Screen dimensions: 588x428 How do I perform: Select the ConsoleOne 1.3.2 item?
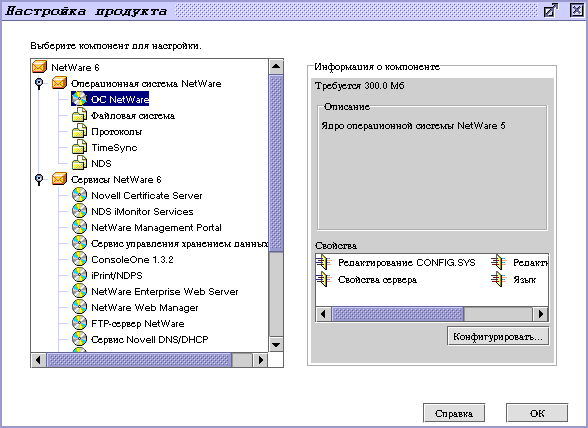(132, 260)
